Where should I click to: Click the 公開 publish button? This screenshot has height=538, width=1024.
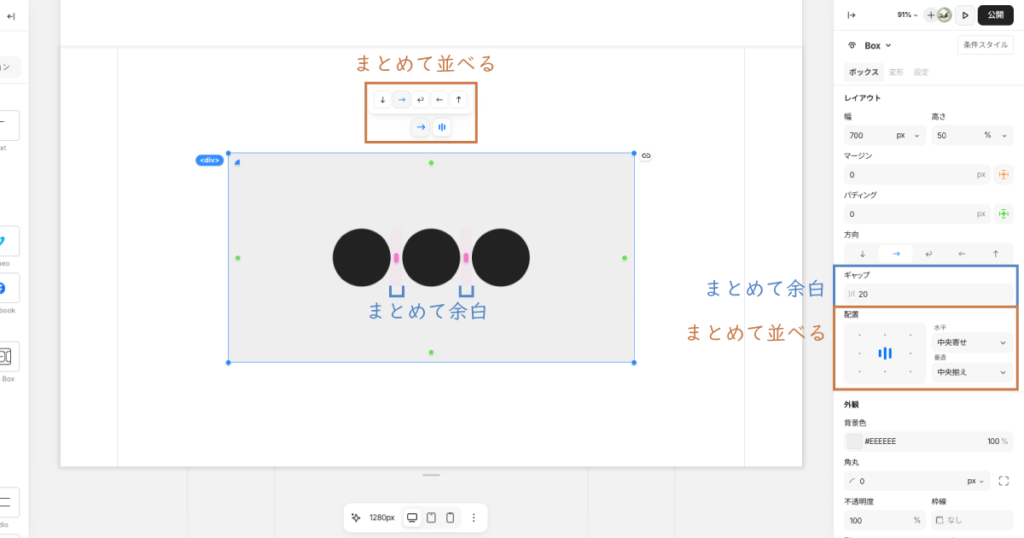tap(995, 15)
